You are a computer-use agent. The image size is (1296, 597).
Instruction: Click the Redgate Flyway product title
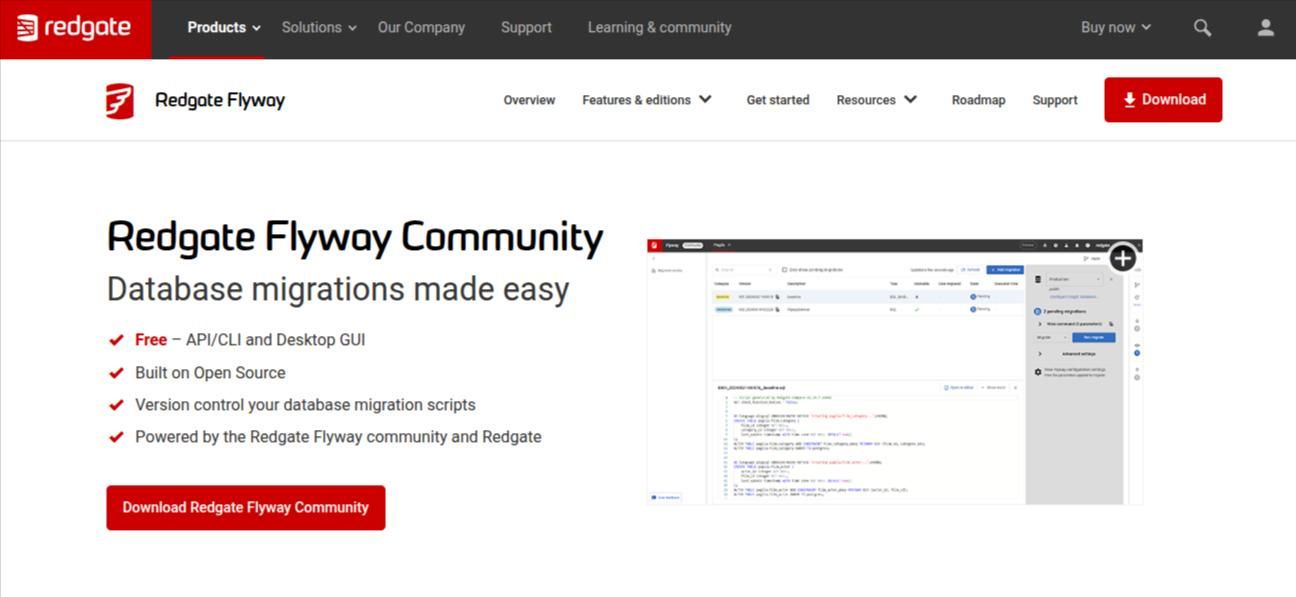tap(220, 100)
